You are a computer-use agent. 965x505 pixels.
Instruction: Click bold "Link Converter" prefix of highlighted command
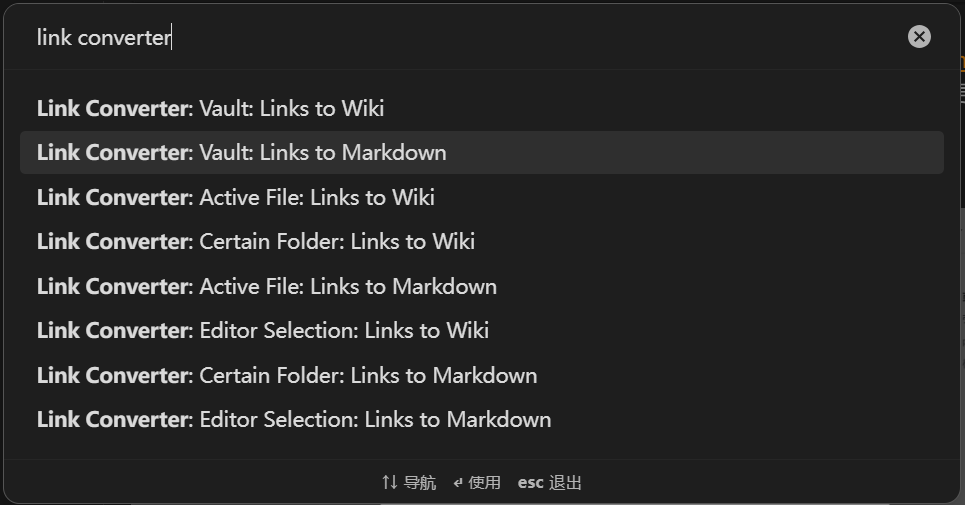[113, 153]
